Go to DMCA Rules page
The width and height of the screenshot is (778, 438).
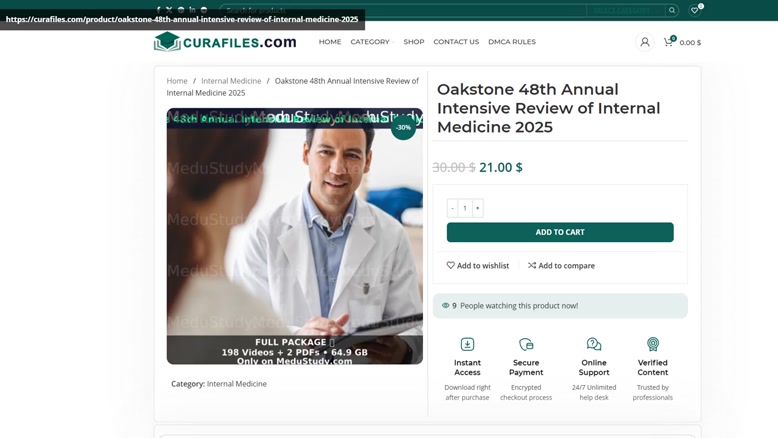pos(512,42)
